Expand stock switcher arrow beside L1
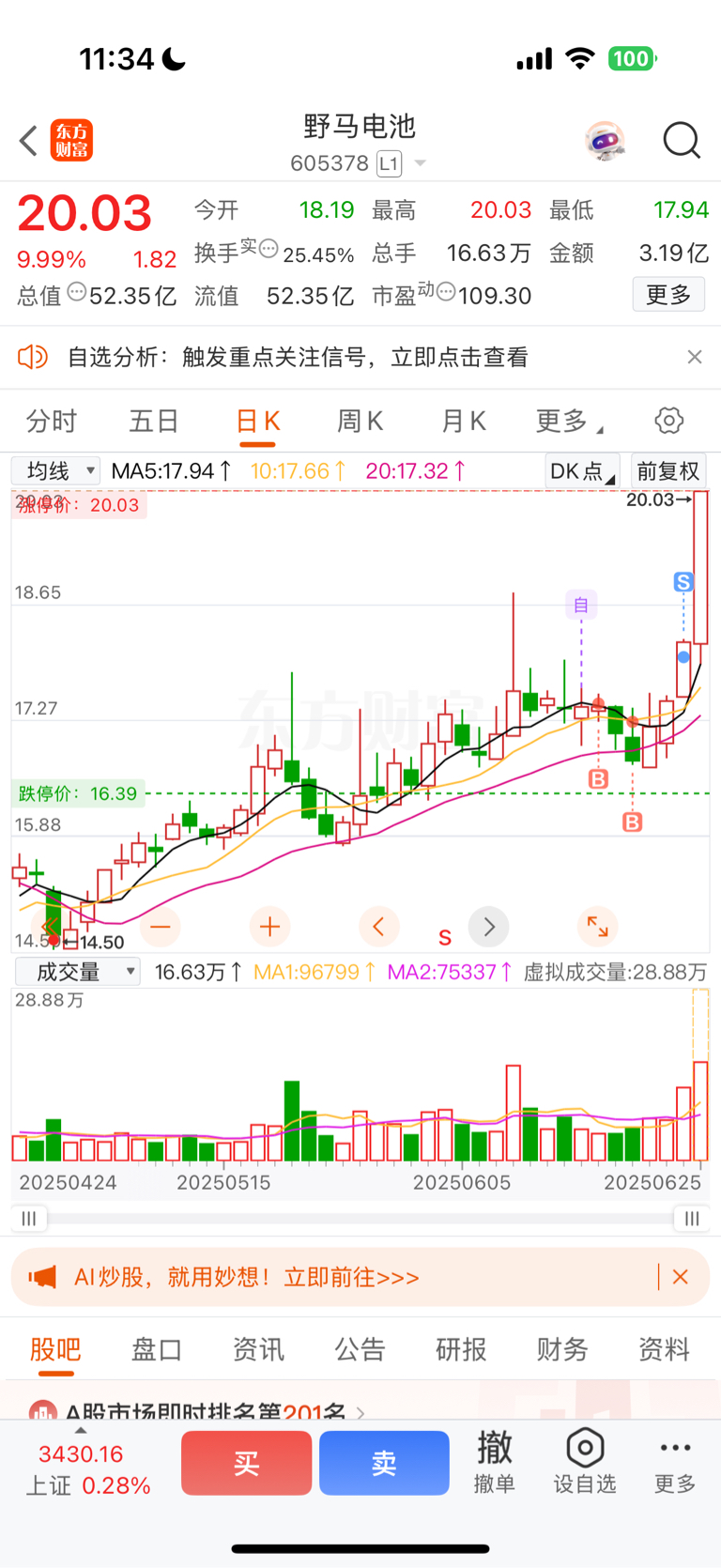The height and width of the screenshot is (1568, 721). pos(421,163)
